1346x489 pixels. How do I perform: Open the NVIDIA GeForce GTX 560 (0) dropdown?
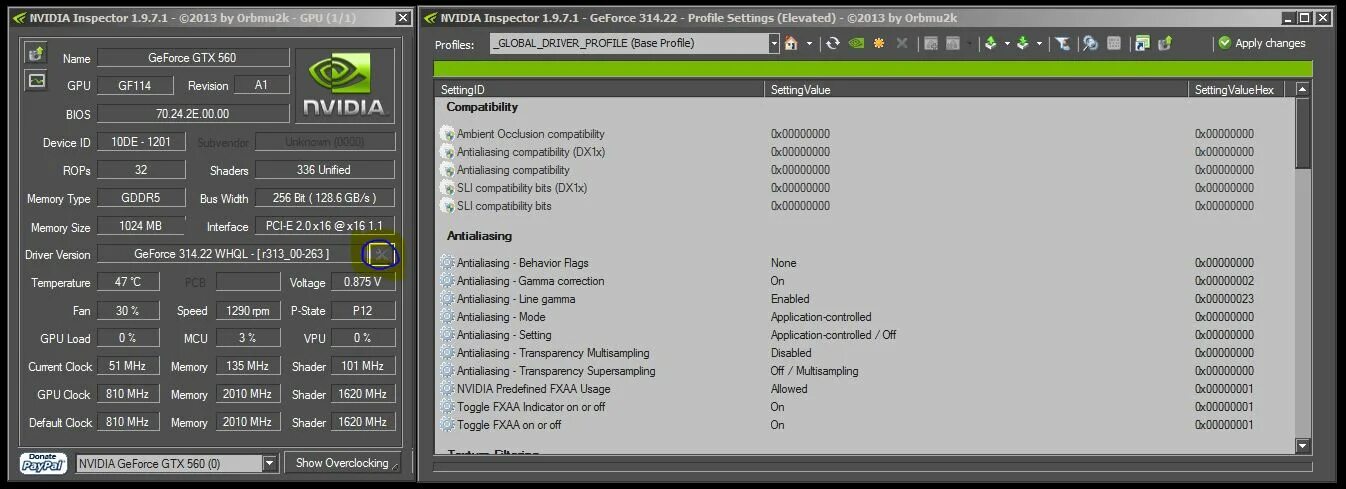point(269,463)
